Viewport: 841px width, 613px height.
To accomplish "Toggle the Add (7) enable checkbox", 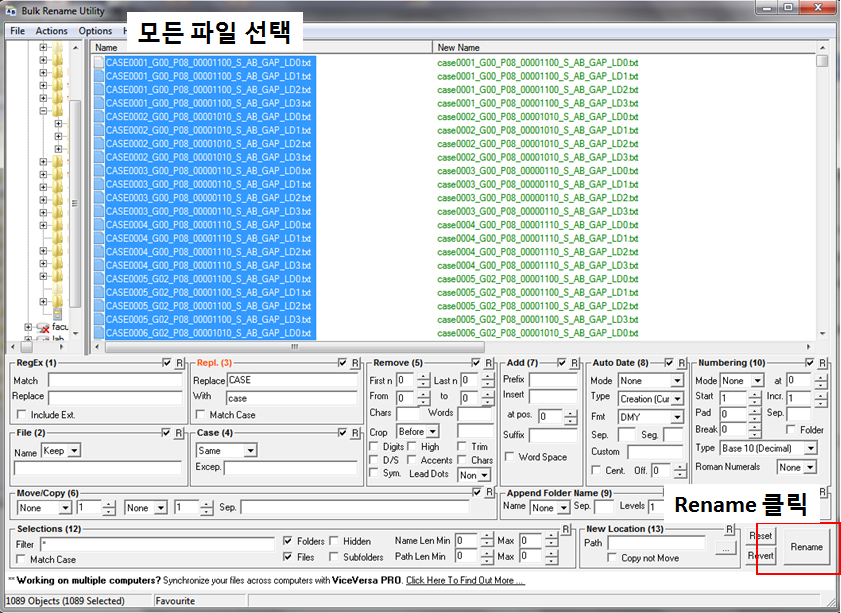I will pyautogui.click(x=562, y=363).
